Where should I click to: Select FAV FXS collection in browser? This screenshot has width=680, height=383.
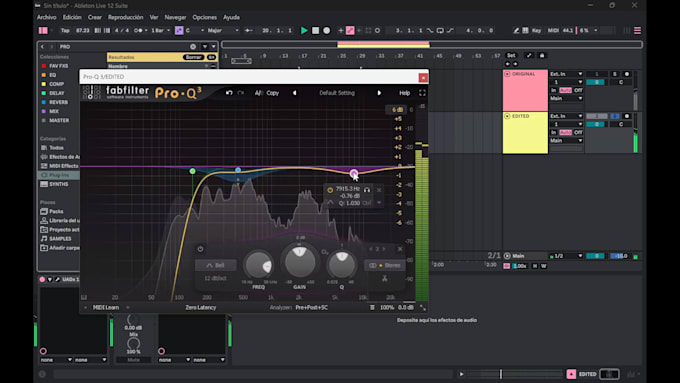click(x=59, y=66)
